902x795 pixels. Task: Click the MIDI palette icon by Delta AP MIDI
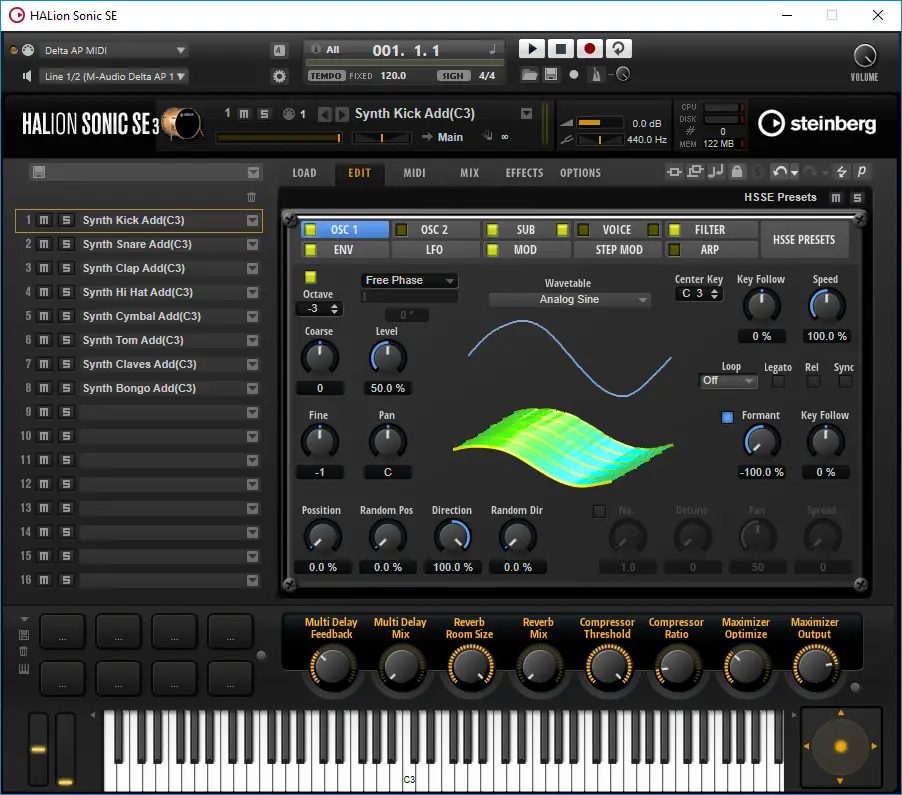[28, 50]
